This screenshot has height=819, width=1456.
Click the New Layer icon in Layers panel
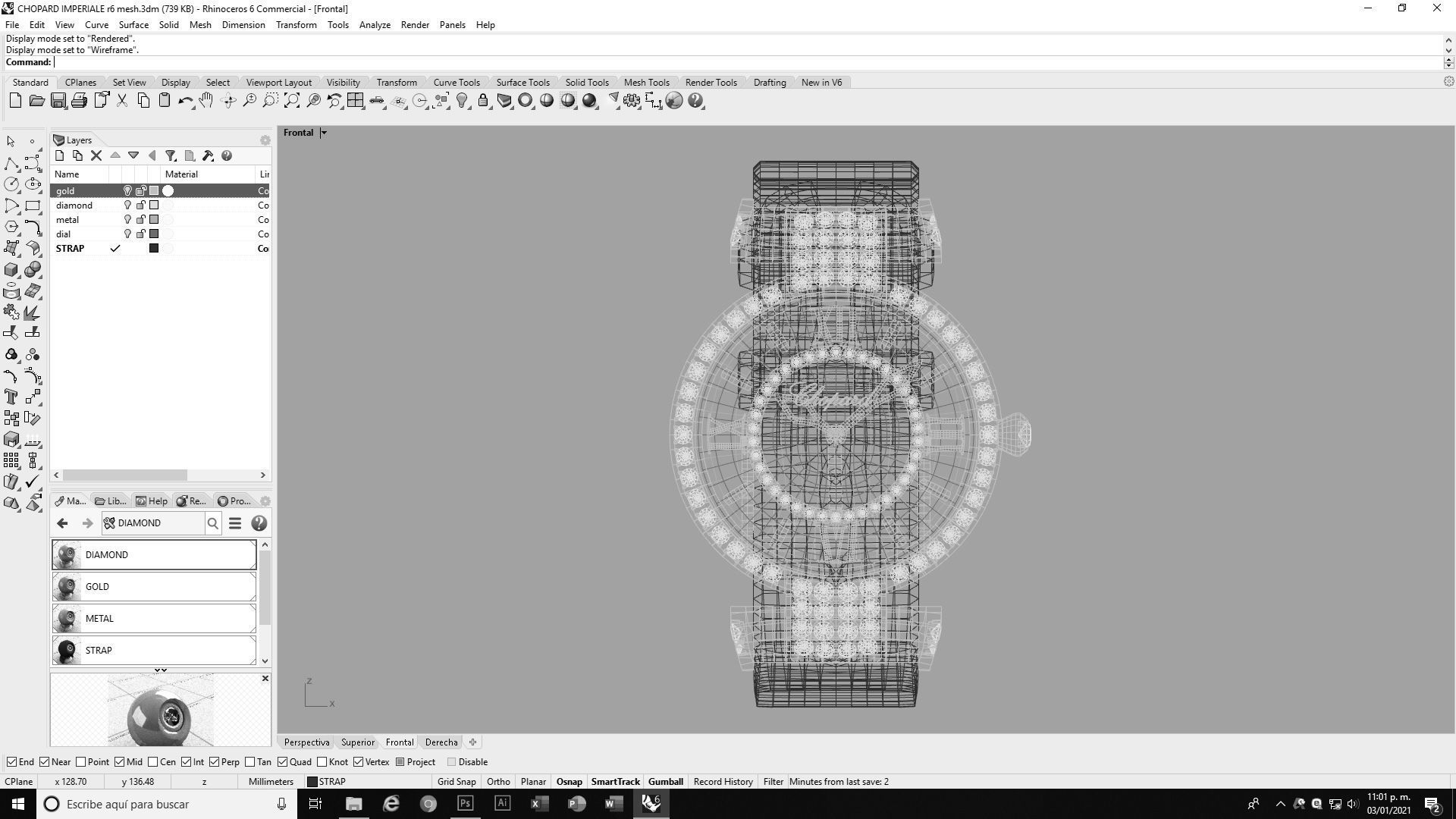[x=60, y=155]
